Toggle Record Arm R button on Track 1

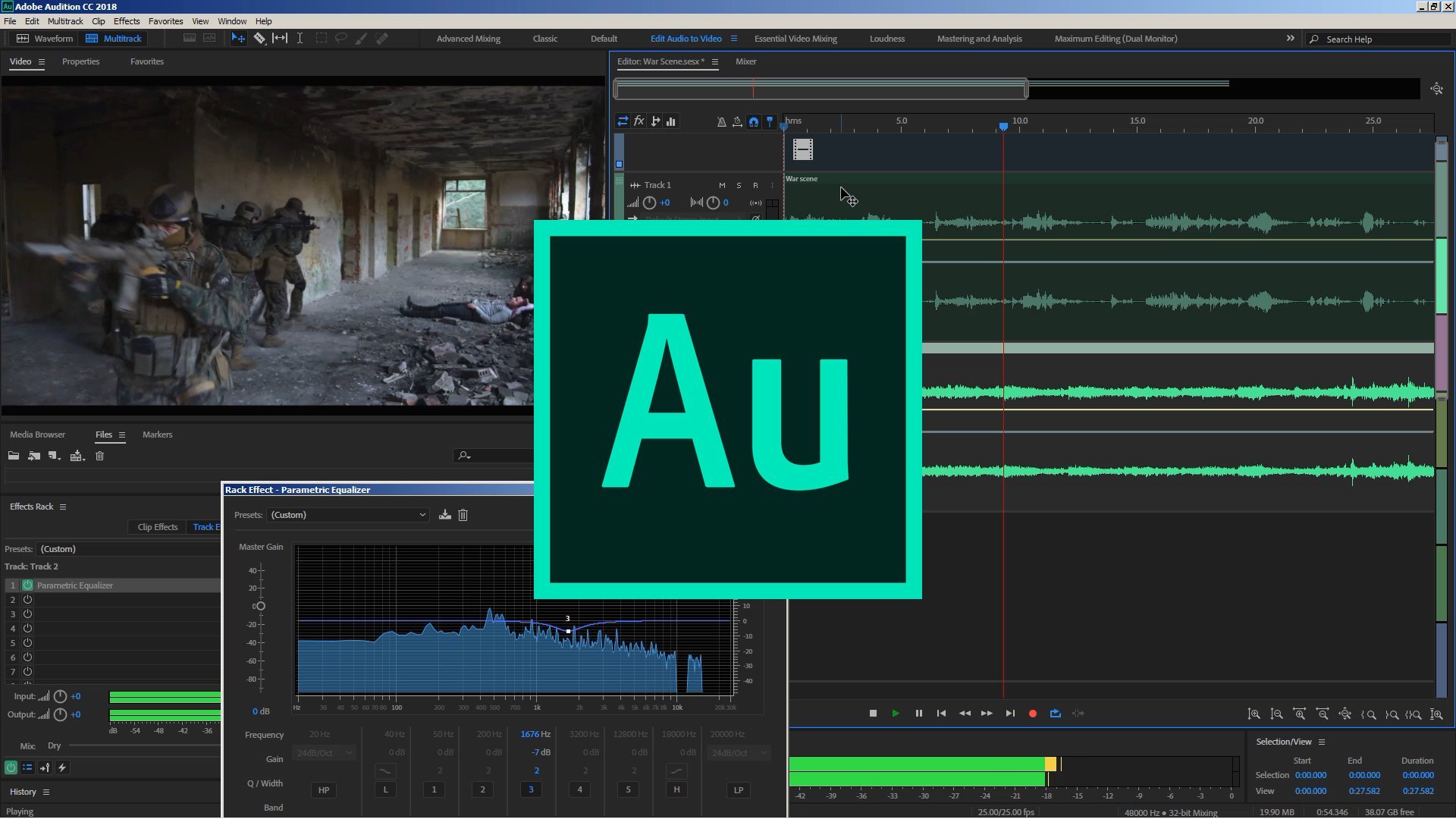pyautogui.click(x=754, y=185)
